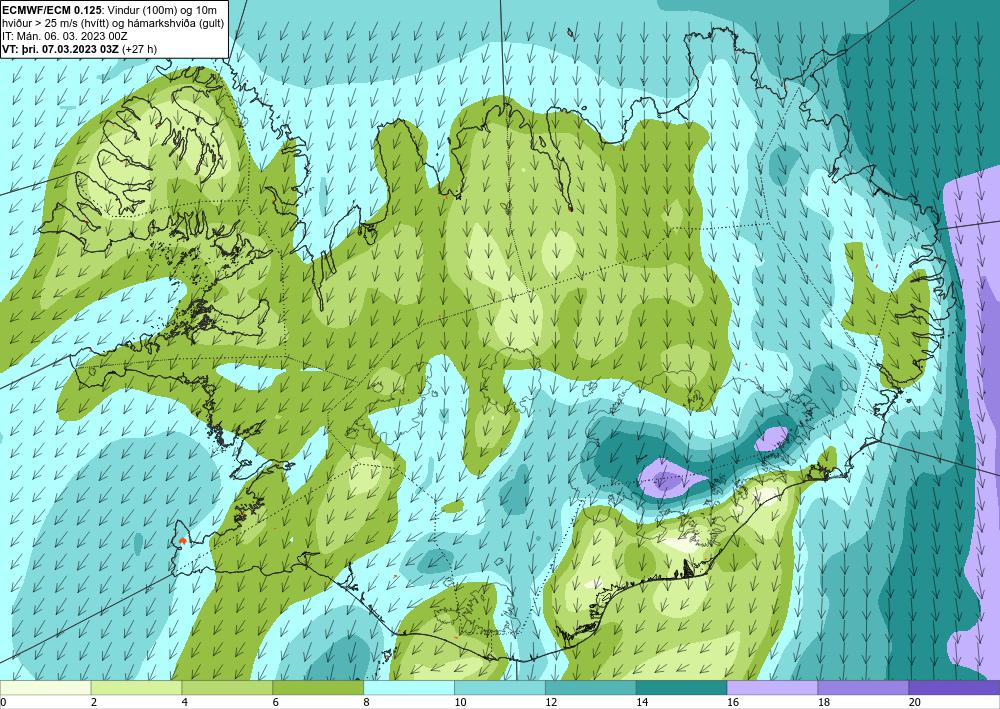Click the larger purple wind-maximum blob over the glacier
The image size is (1000, 709).
click(x=671, y=478)
